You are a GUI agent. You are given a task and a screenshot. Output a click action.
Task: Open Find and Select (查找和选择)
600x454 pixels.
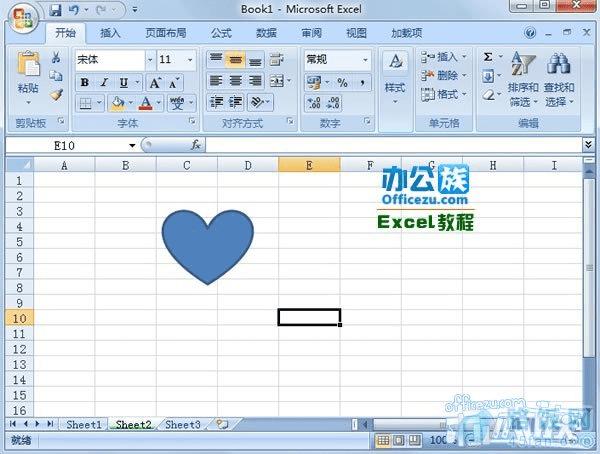[559, 79]
